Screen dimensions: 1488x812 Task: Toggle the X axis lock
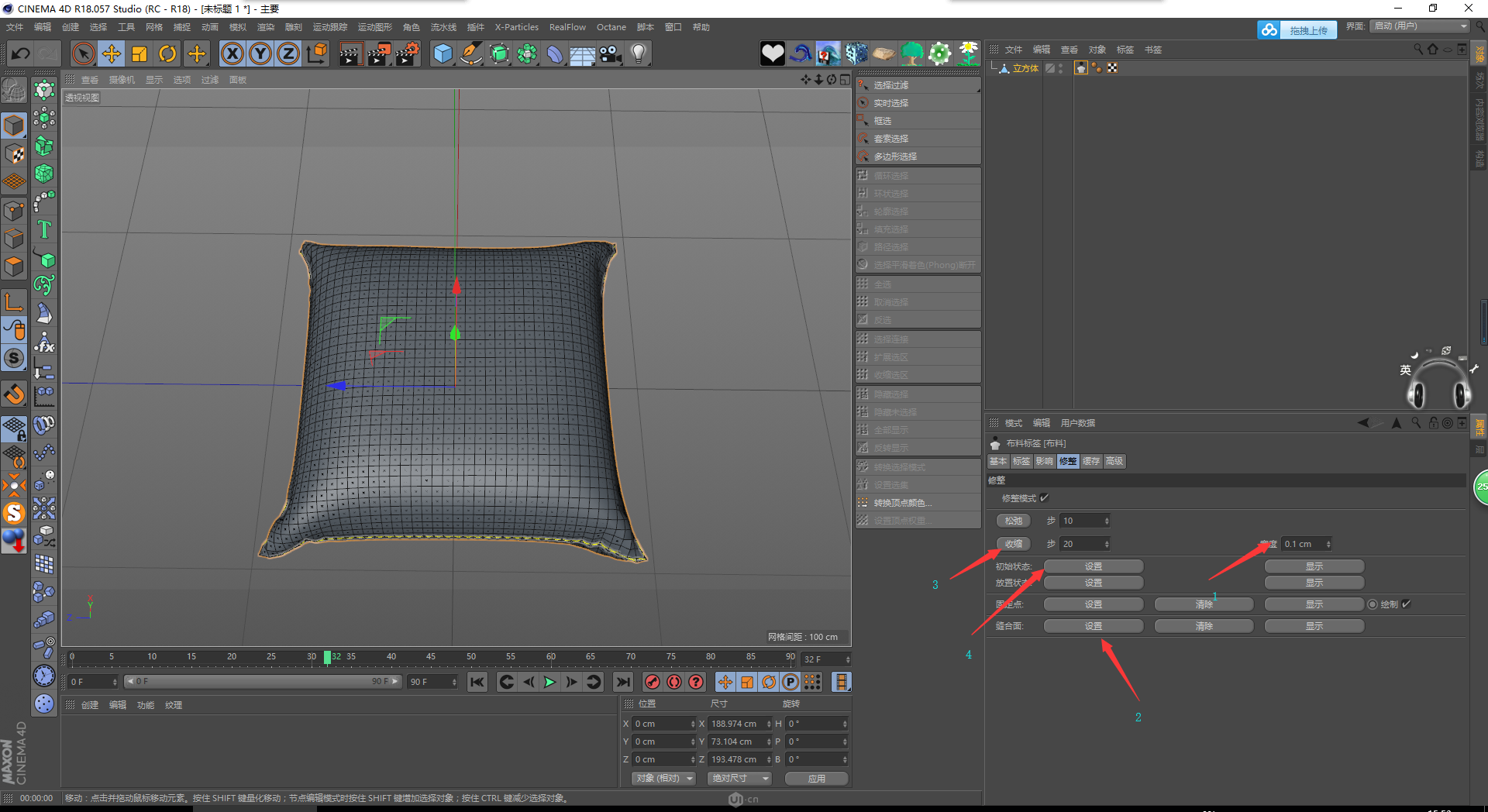point(232,53)
